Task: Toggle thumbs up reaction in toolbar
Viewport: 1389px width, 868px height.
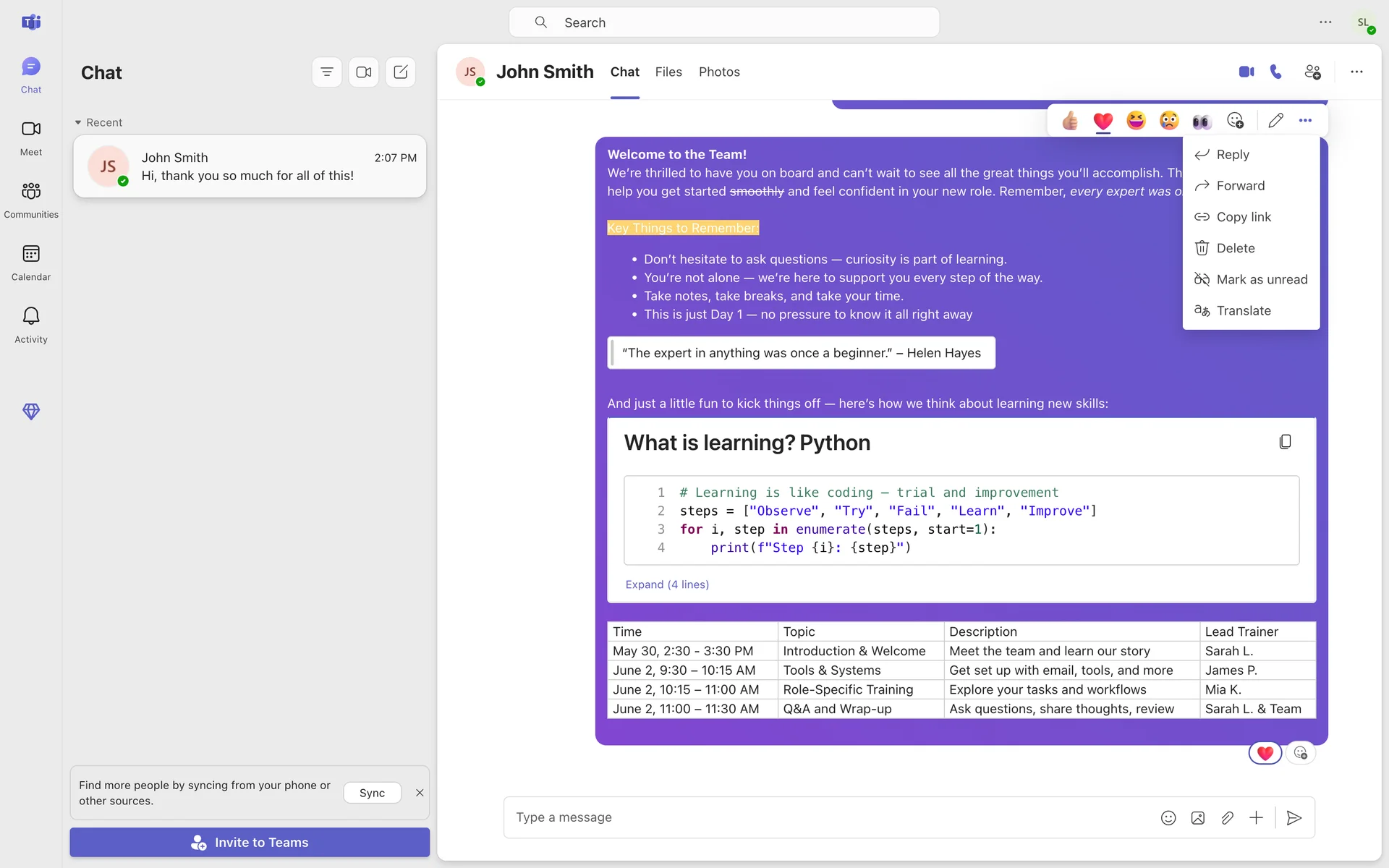Action: (1070, 121)
